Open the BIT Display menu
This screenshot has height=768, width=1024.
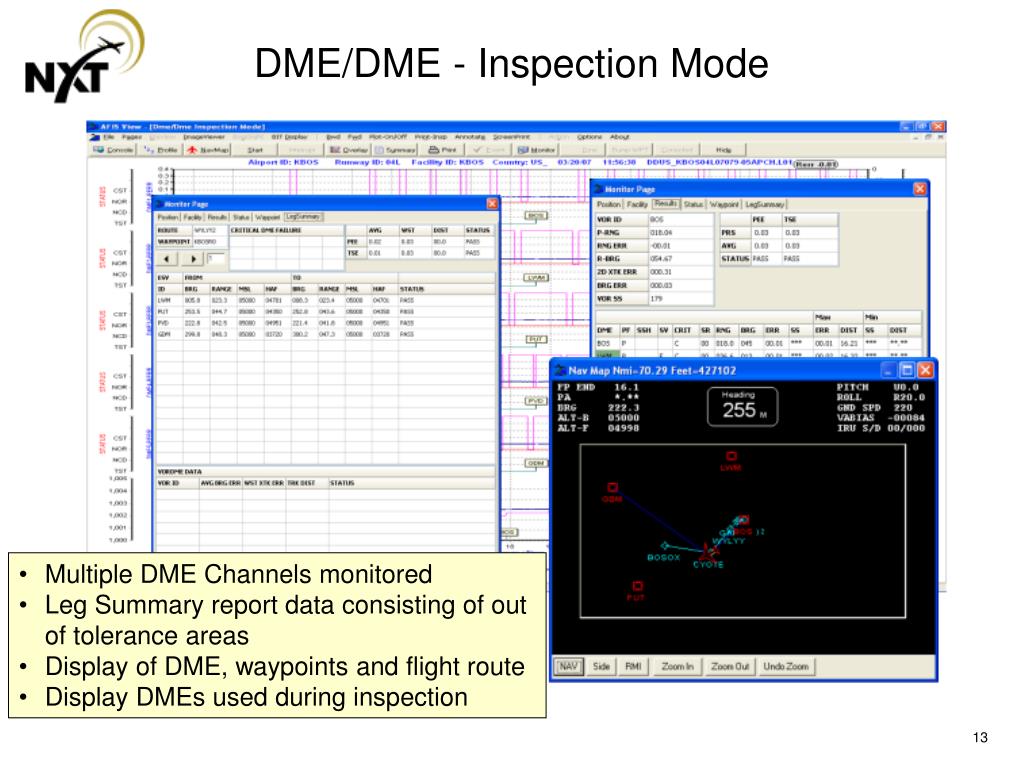point(289,137)
